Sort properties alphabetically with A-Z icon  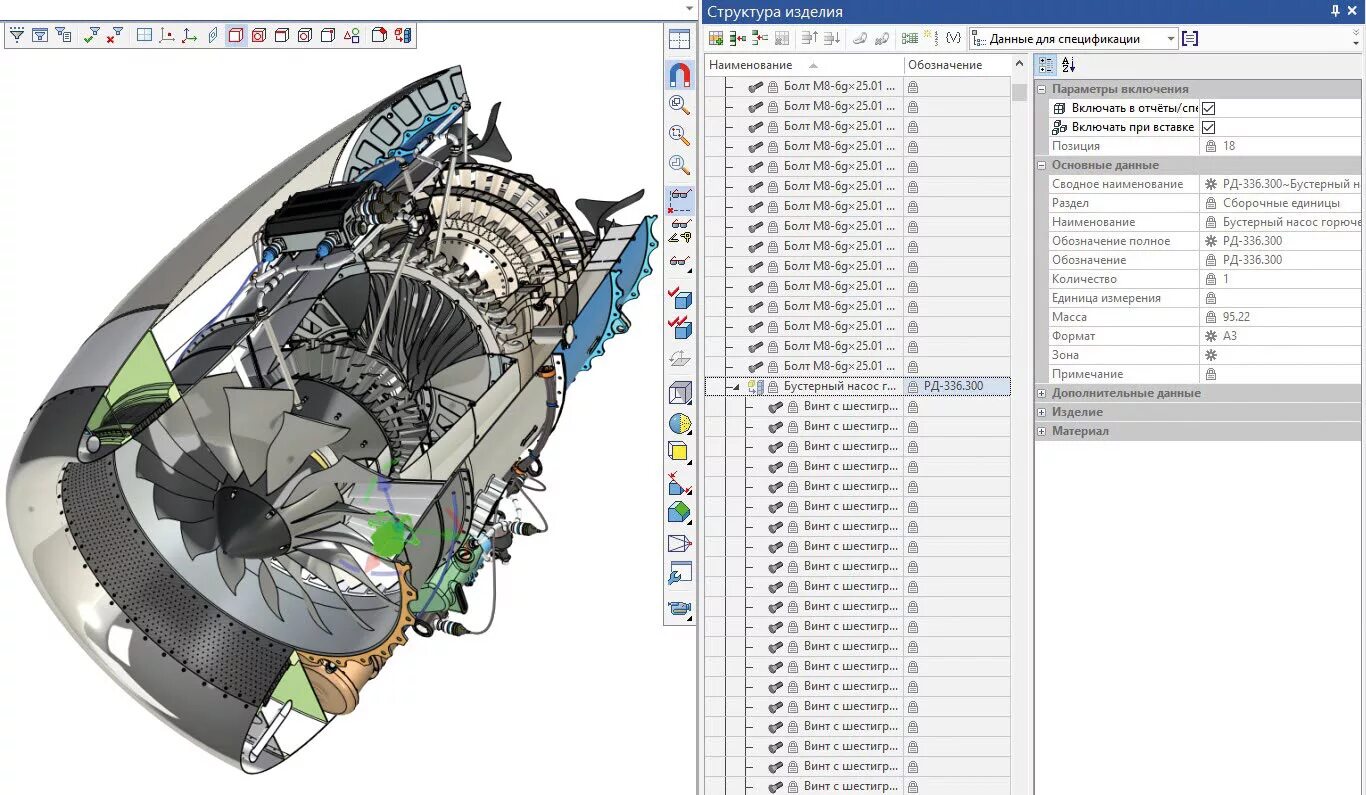click(x=1068, y=65)
